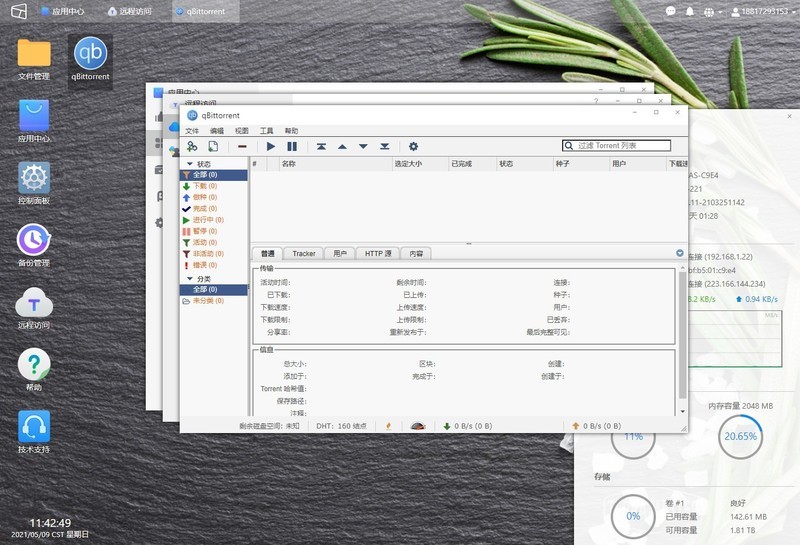
Task: Move torrent to top of queue
Action: tap(321, 146)
